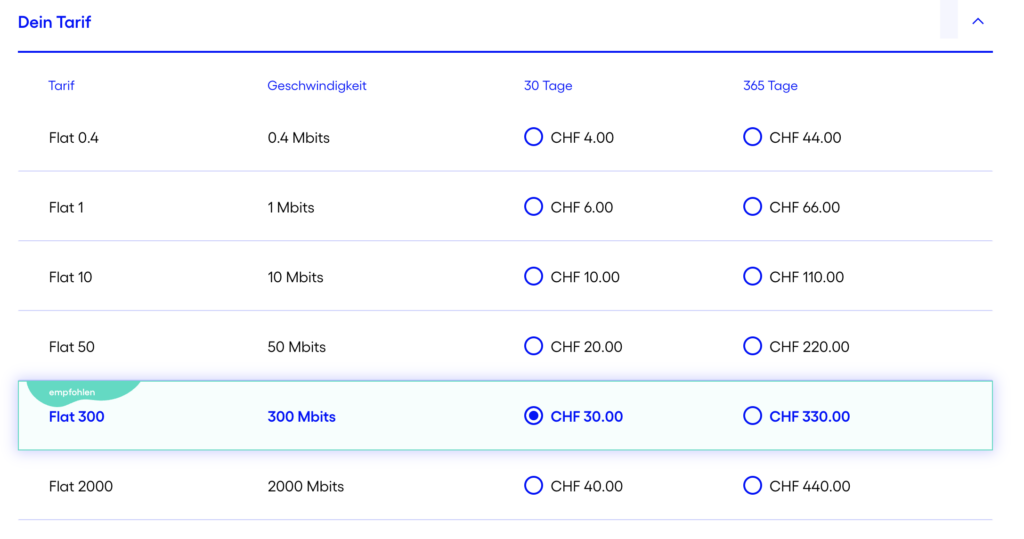1024x539 pixels.
Task: Choose Flat 2000 for CHF 40.00
Action: [x=533, y=485]
